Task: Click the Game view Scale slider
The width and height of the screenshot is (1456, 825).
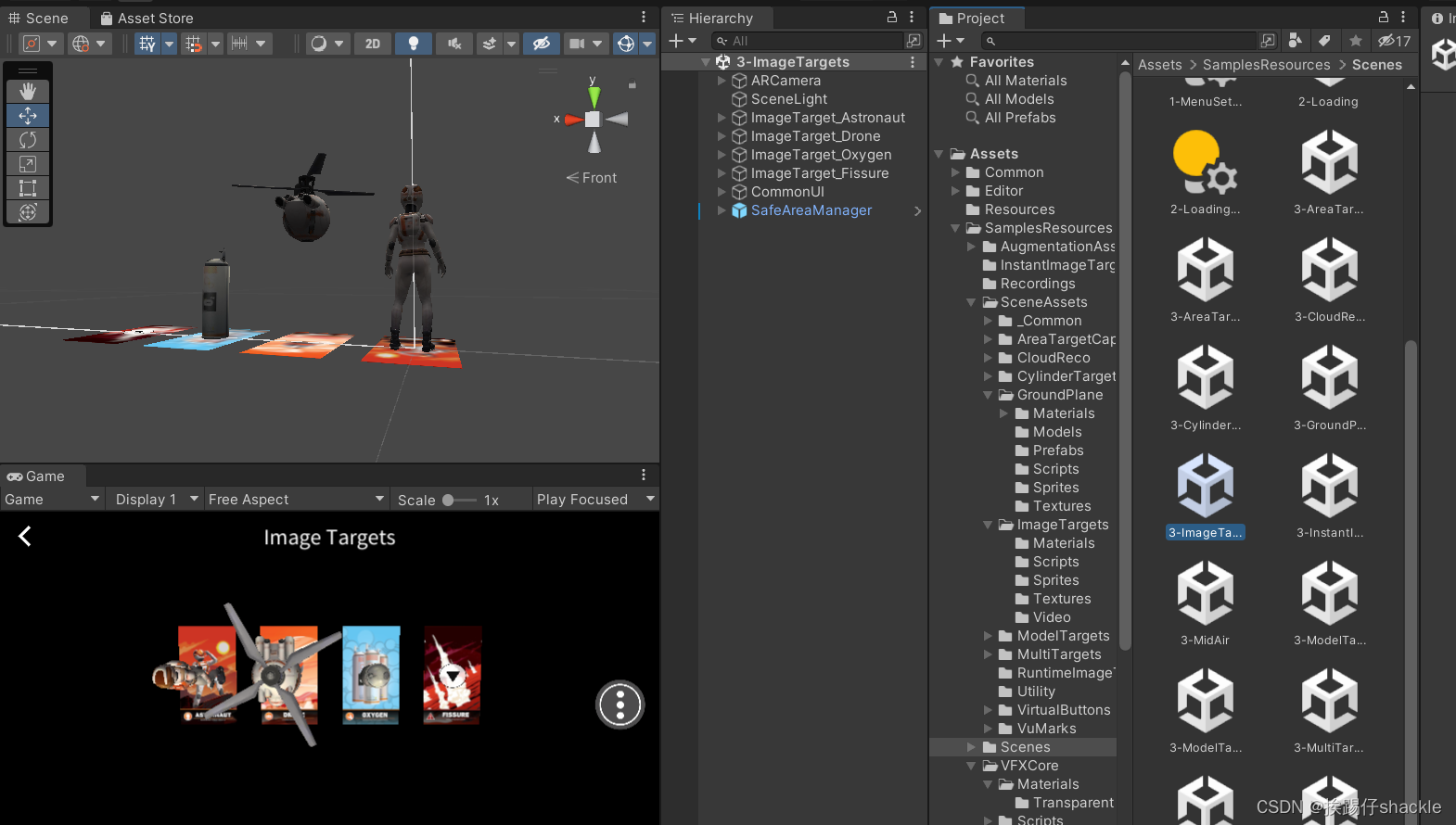Action: [x=460, y=500]
